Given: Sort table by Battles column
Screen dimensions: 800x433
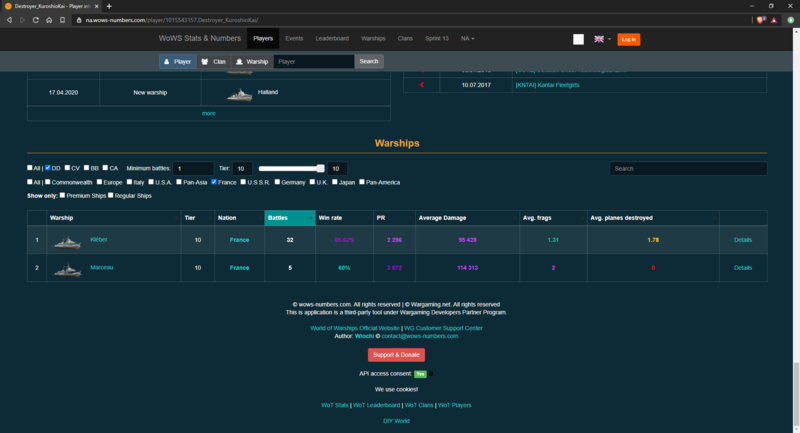Looking at the screenshot, I should pyautogui.click(x=288, y=217).
